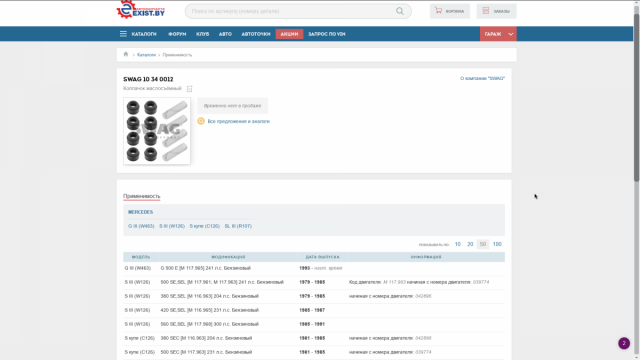Select the 500 SE,SEL 241 л.с. row

[314, 282]
